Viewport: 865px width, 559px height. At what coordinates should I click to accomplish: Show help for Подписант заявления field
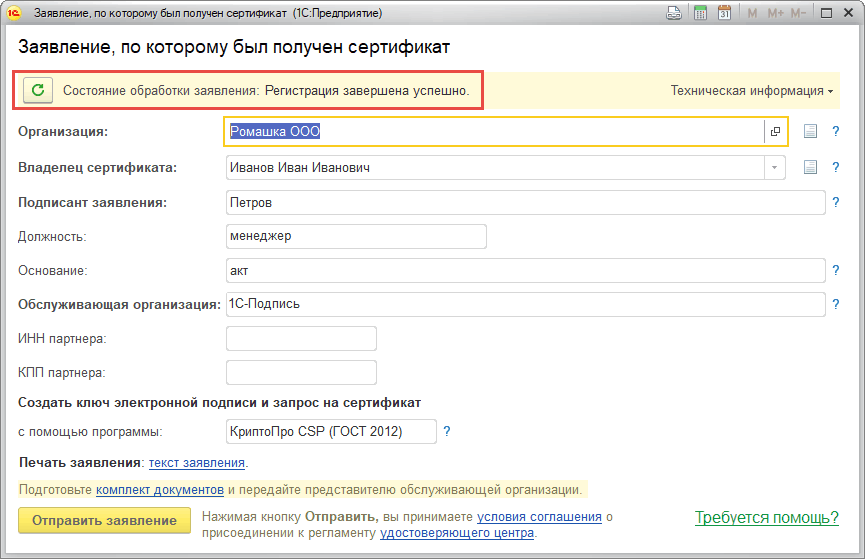834,203
